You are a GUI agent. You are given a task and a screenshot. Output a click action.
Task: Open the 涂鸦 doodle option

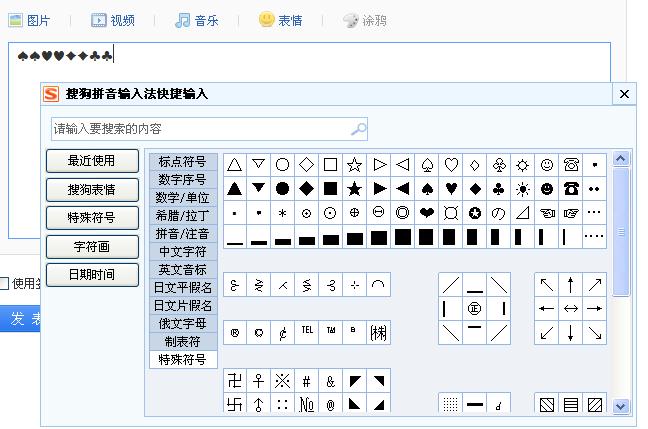pyautogui.click(x=365, y=20)
